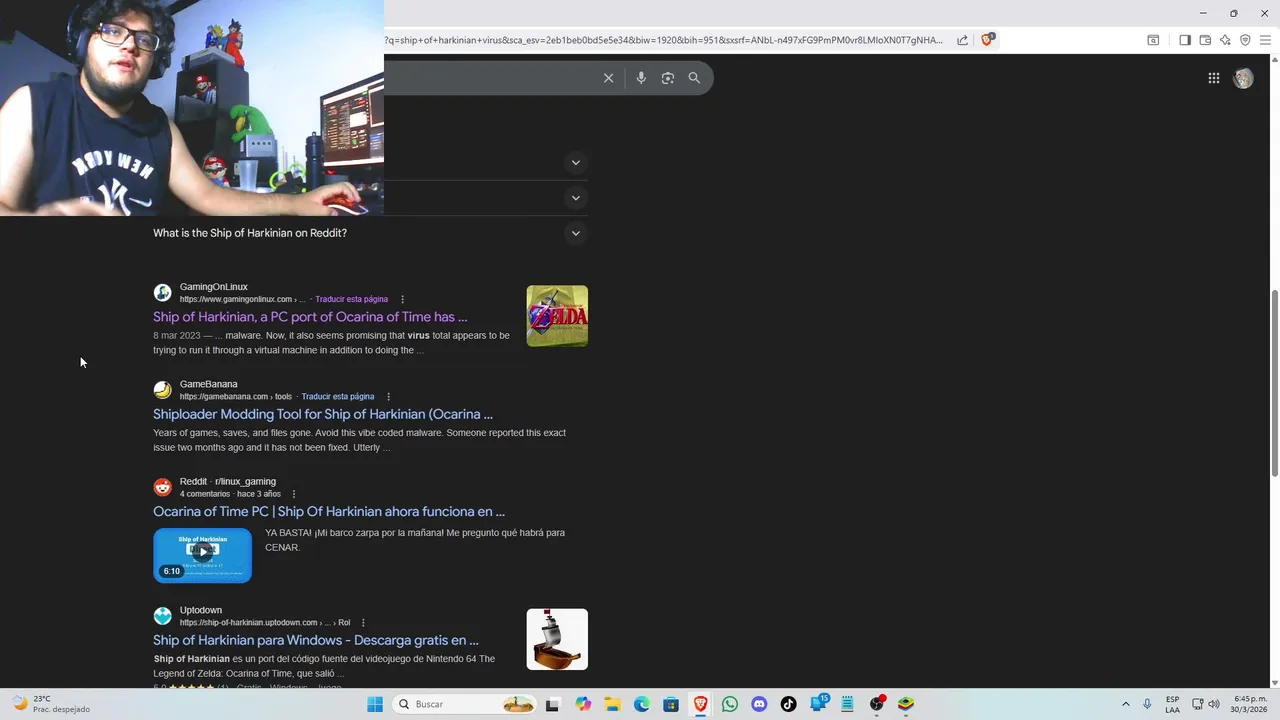Open Brave Leo AI sparkle icon
The width and height of the screenshot is (1280, 720).
tap(1225, 40)
